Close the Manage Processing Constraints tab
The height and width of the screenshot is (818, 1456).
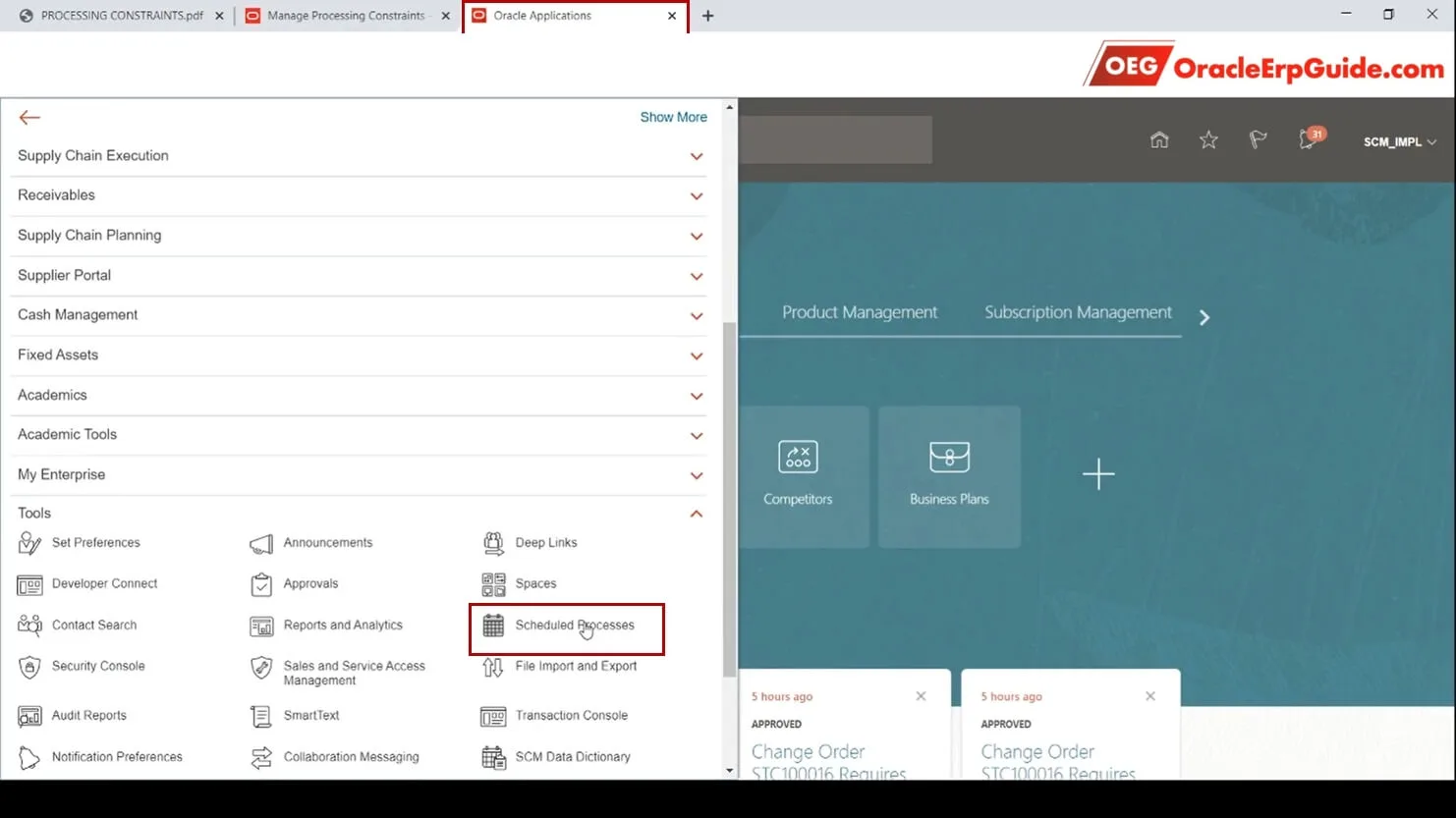point(445,16)
